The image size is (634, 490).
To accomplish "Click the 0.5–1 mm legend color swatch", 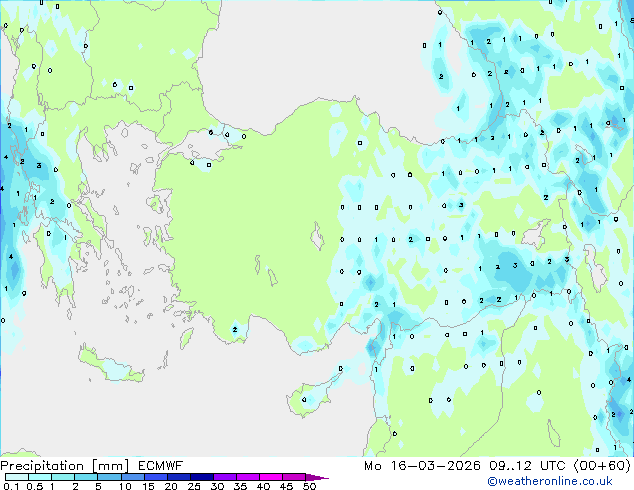I will pyautogui.click(x=40, y=477).
